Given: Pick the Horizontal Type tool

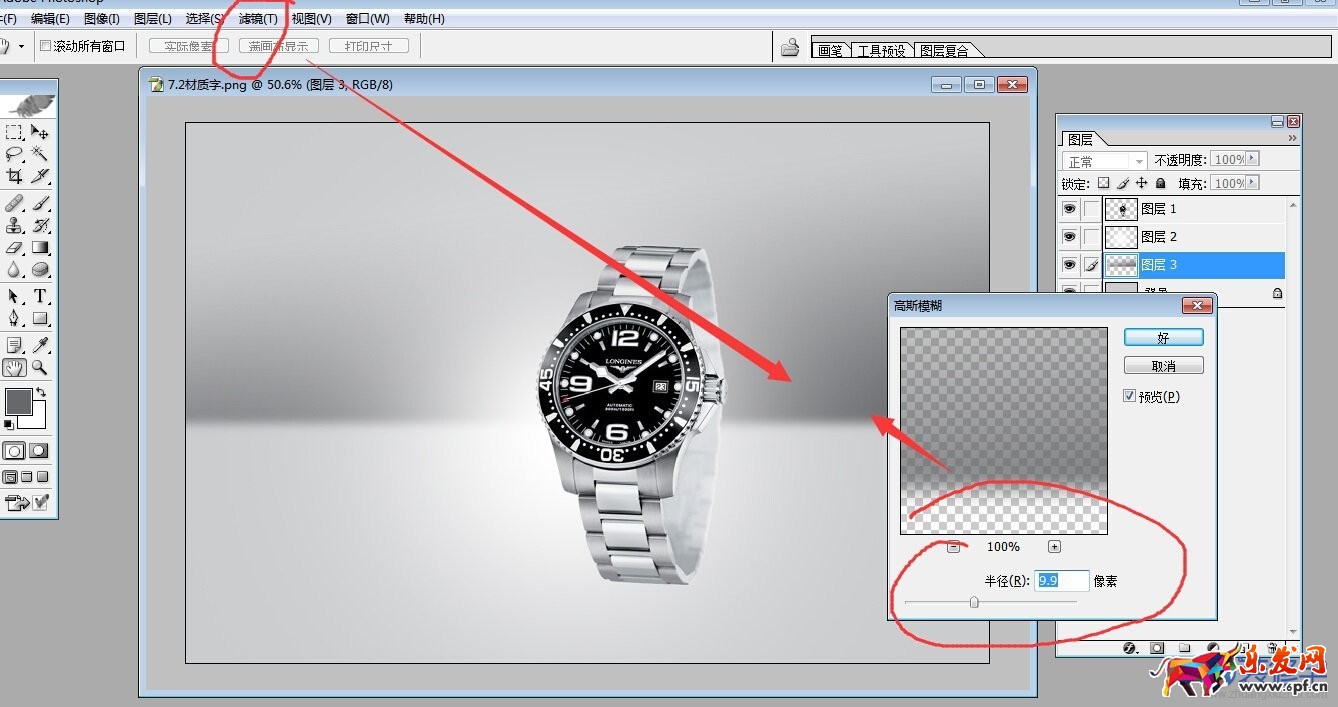Looking at the screenshot, I should tap(40, 296).
